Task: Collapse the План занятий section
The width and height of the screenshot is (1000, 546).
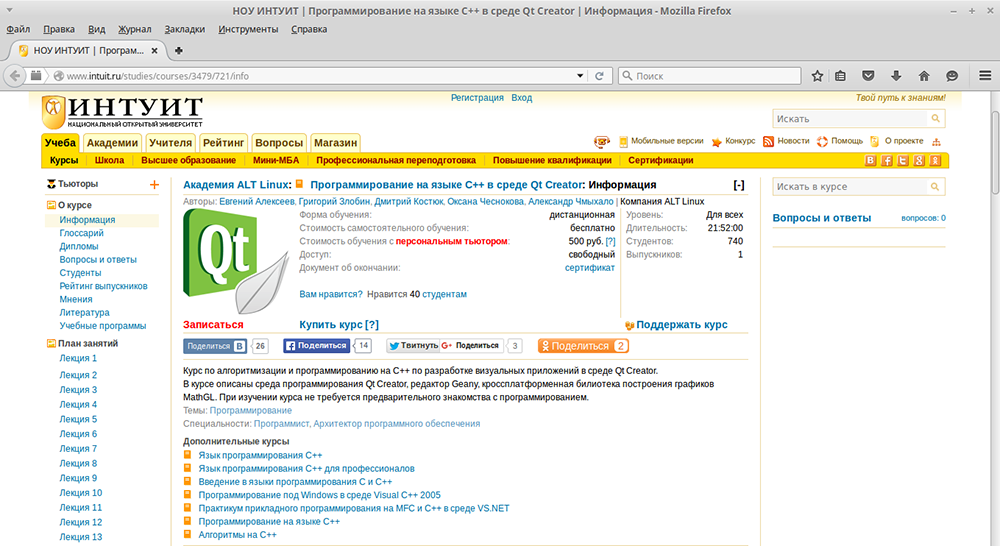Action: pos(51,343)
